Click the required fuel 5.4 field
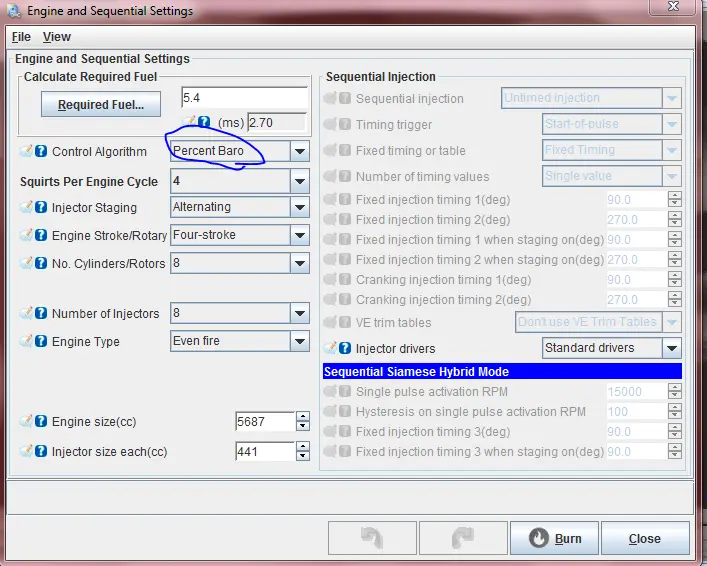 244,97
